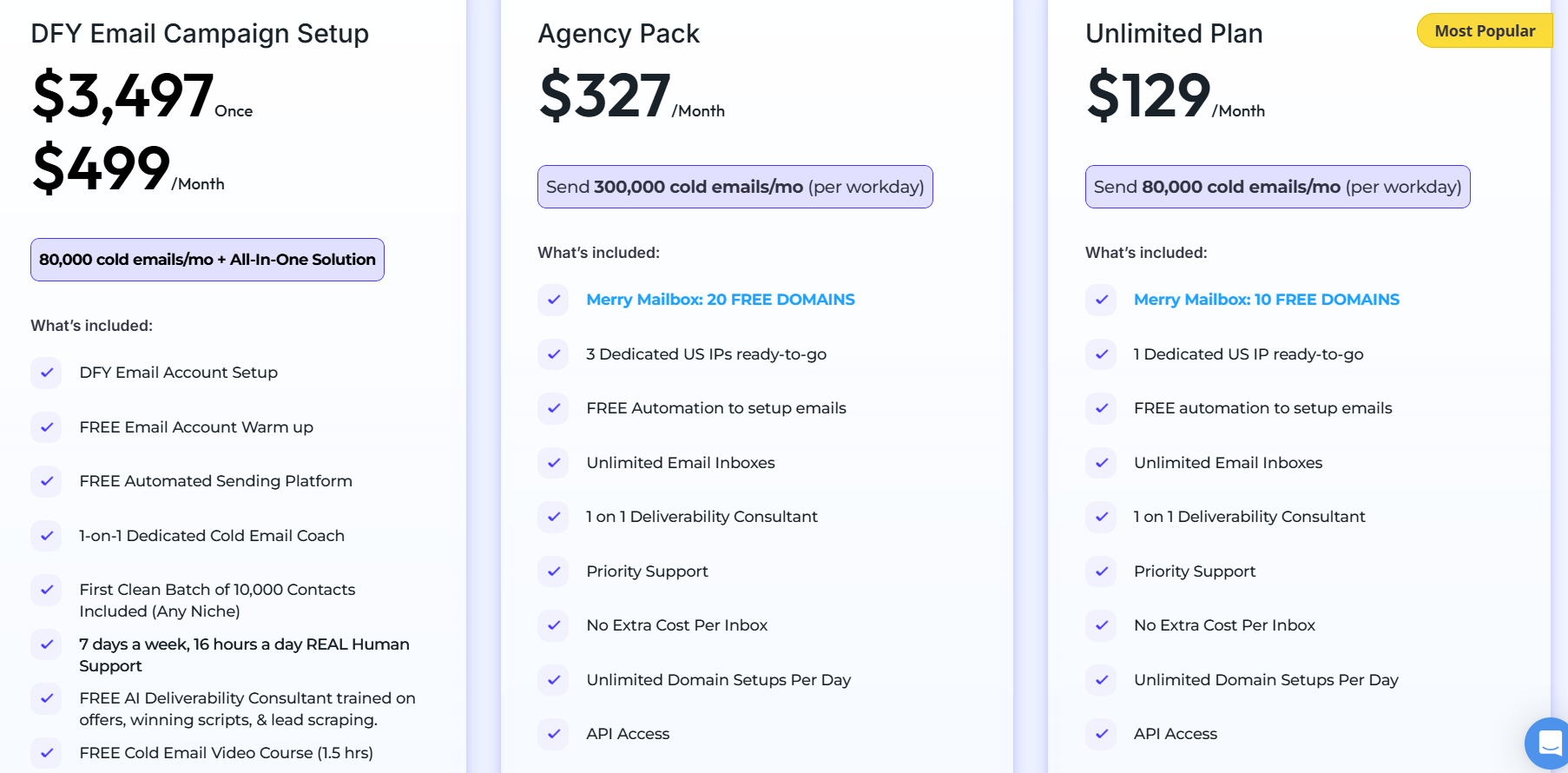The width and height of the screenshot is (1568, 773).
Task: Select the Unlimited Plan heading
Action: [x=1174, y=33]
